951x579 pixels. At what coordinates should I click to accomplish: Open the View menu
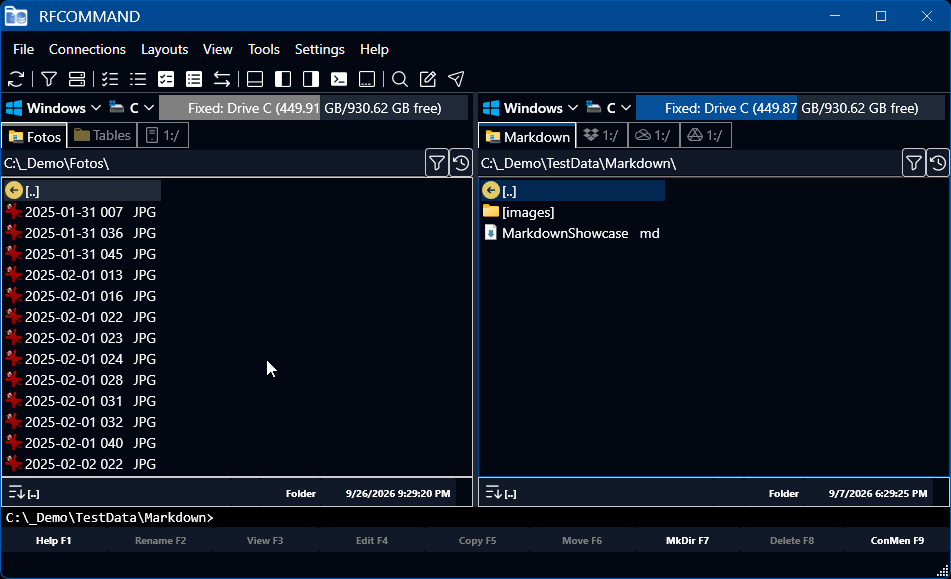218,49
